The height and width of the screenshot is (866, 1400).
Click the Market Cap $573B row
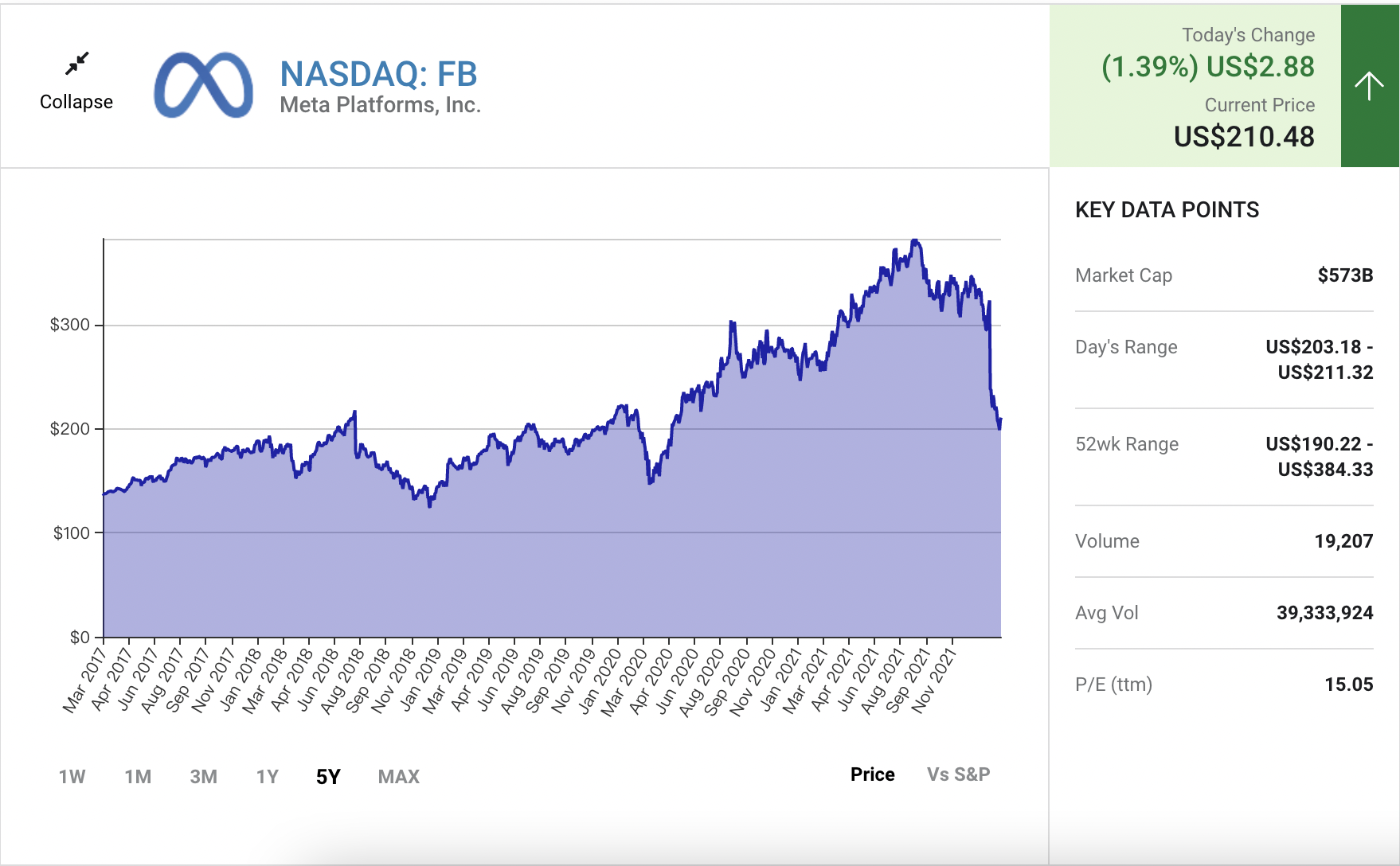pos(1223,275)
